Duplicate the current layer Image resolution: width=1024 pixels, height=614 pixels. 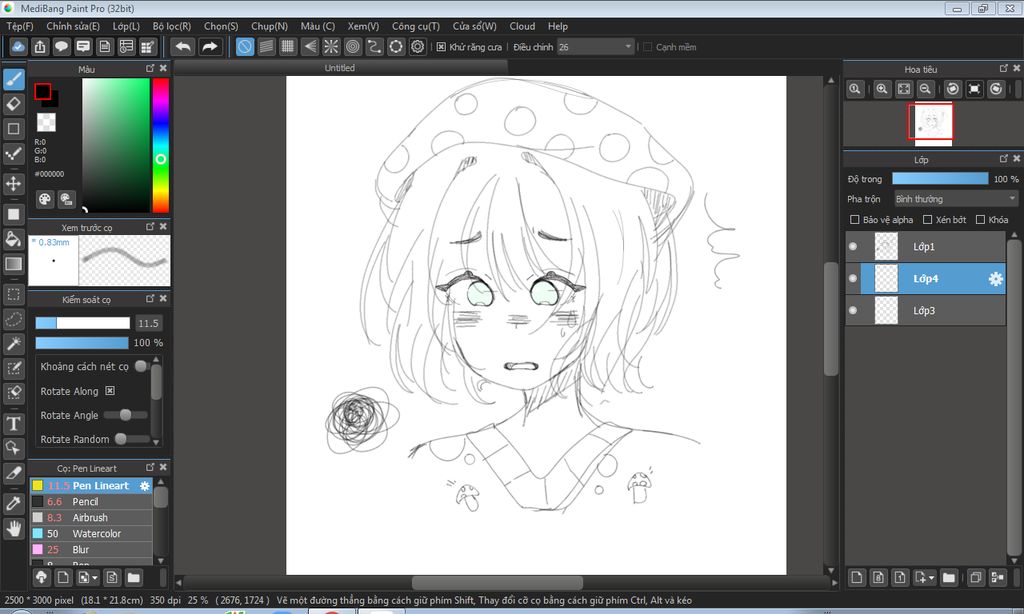pos(976,577)
